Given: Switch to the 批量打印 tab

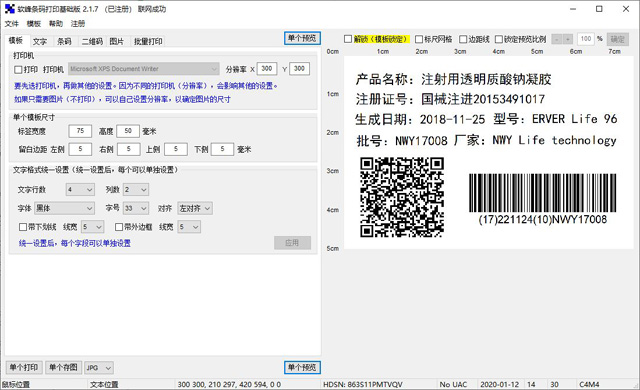Looking at the screenshot, I should click(x=148, y=41).
